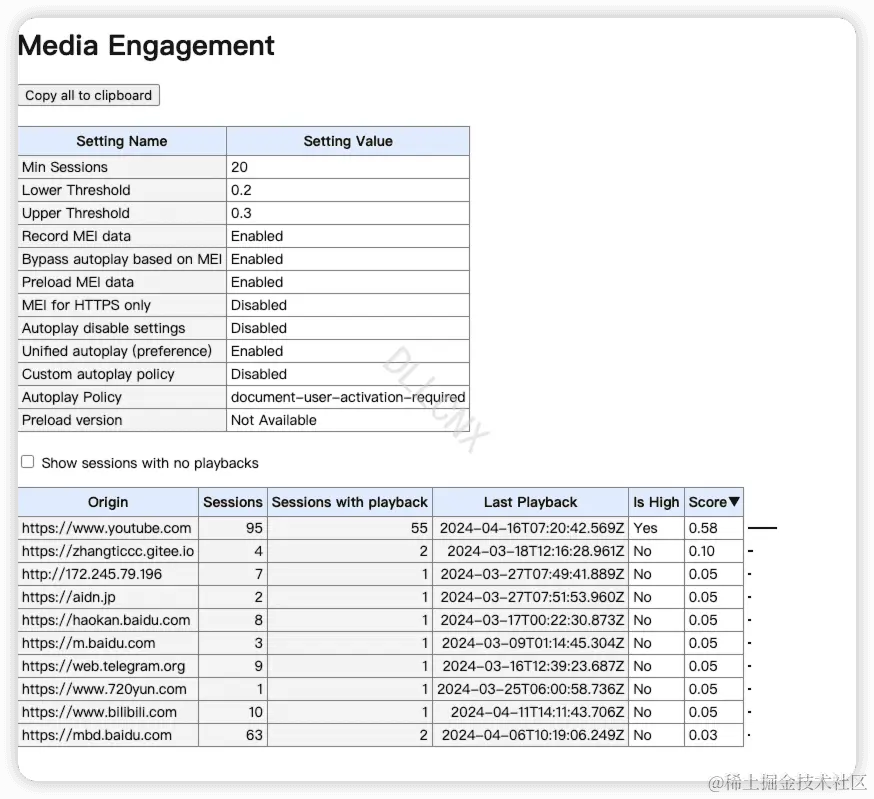The image size is (874, 799).
Task: Click the Yes value in Is High column
Action: 645,528
